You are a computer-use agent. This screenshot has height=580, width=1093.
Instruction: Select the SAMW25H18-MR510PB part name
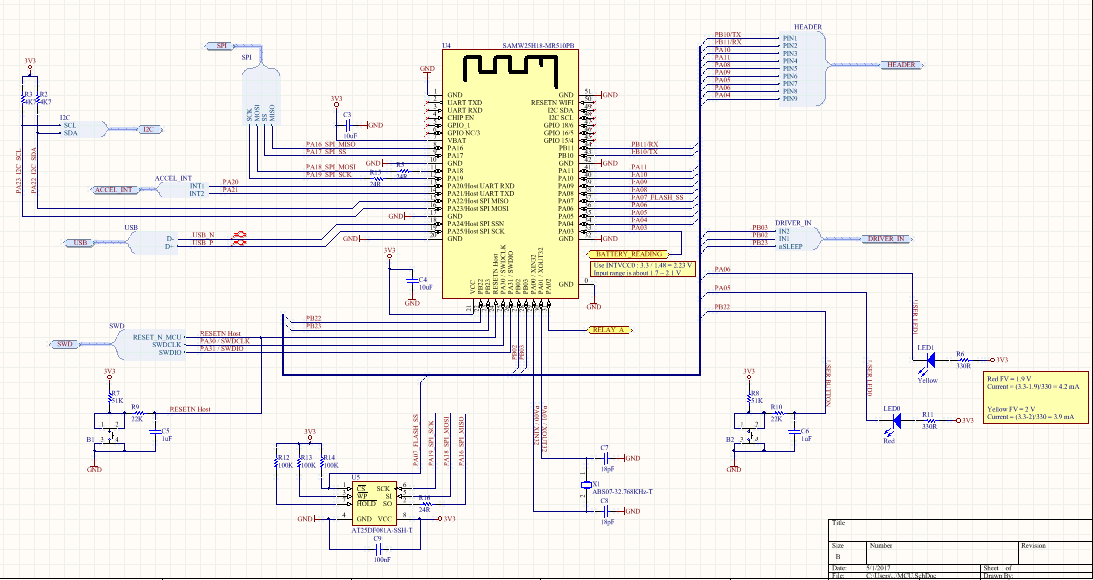tap(539, 45)
